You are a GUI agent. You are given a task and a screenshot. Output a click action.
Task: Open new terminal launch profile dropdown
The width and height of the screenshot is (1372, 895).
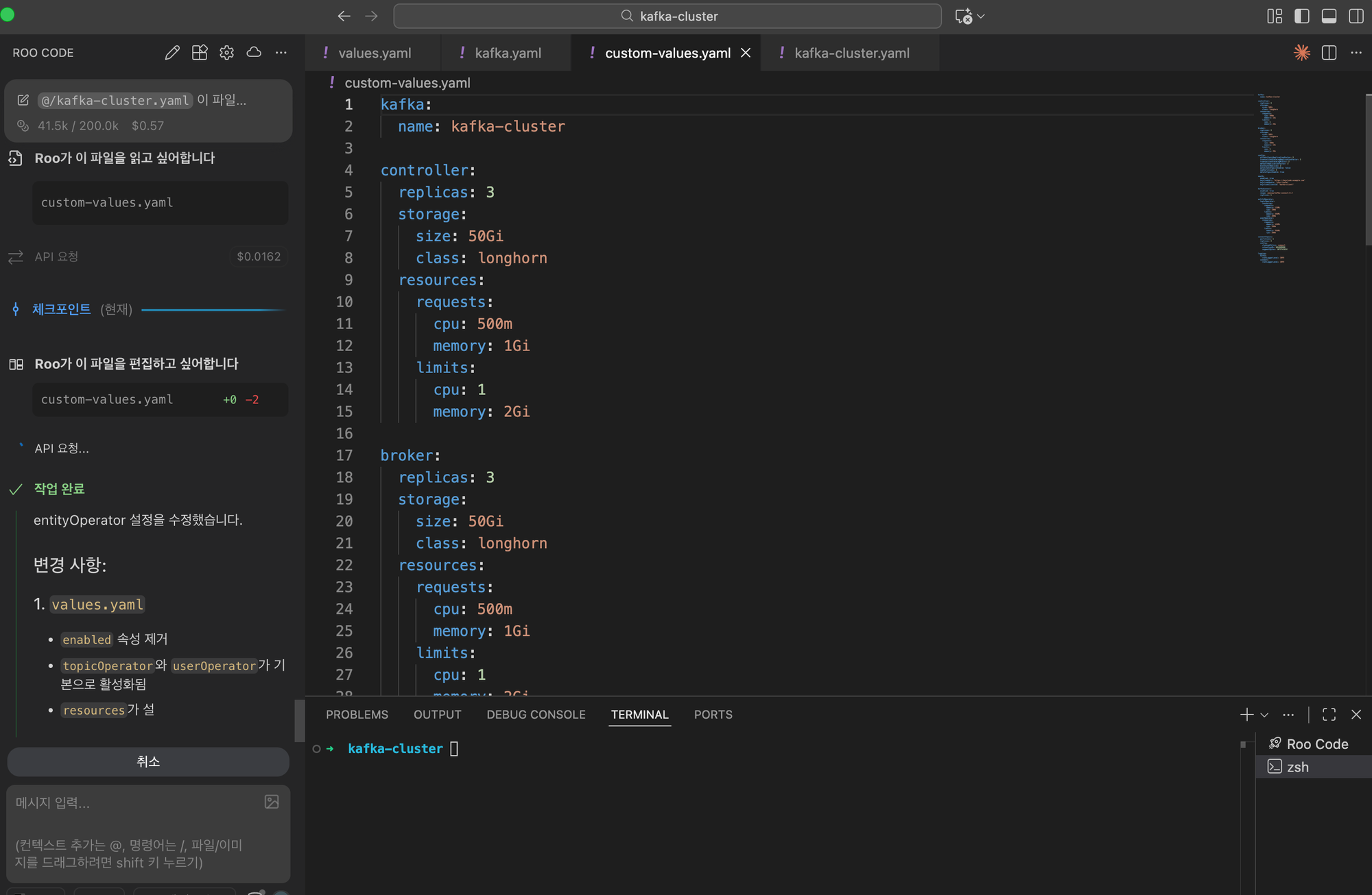1264,715
